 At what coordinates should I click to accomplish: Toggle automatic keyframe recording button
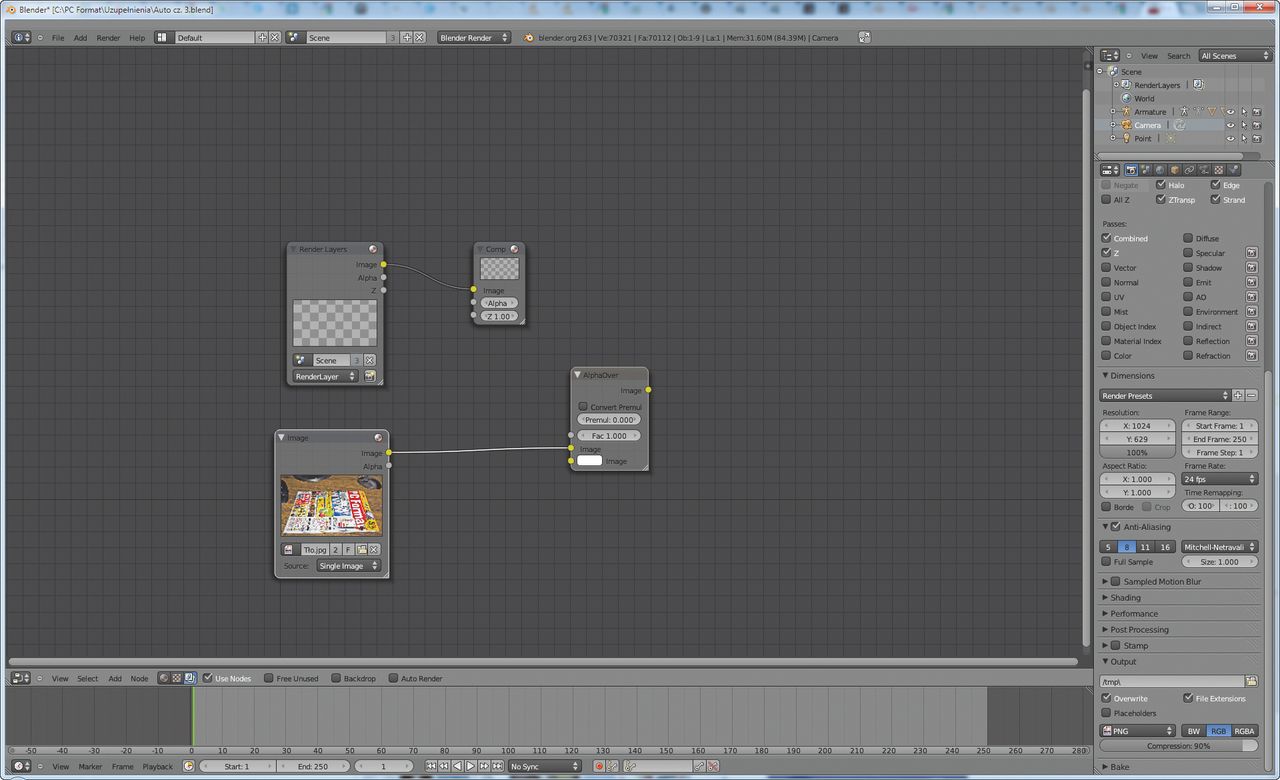pyautogui.click(x=599, y=766)
